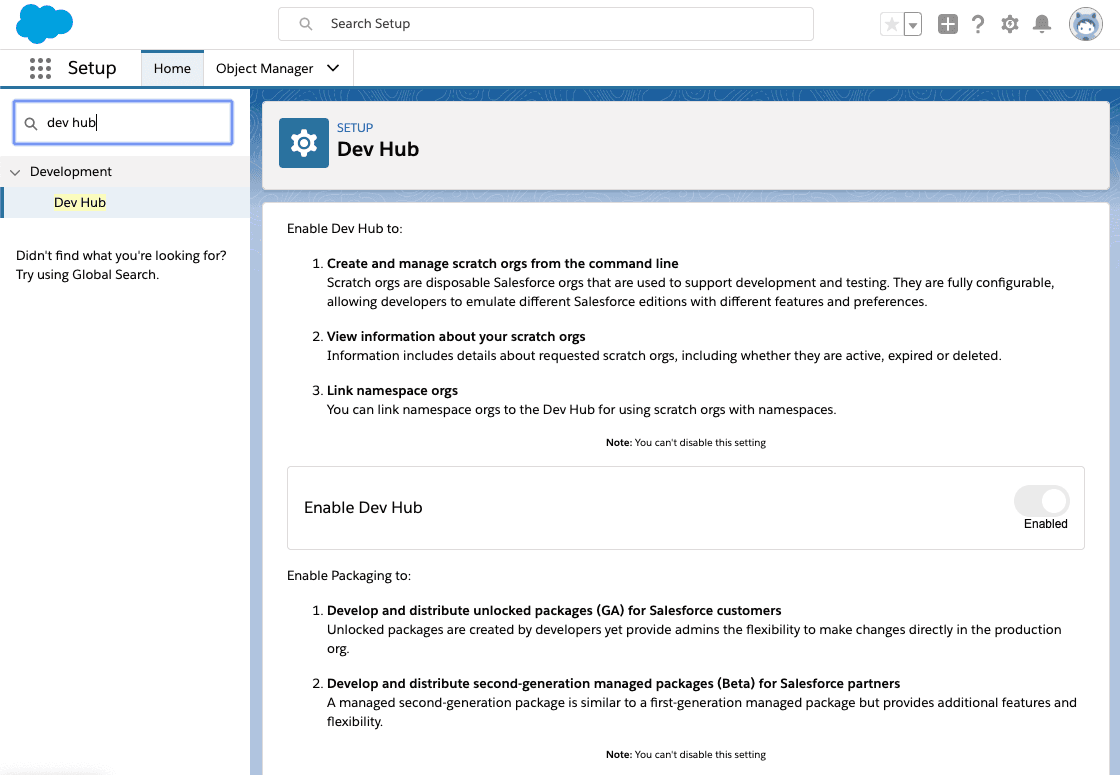Open the Object Manager tab
Image resolution: width=1120 pixels, height=775 pixels.
(264, 68)
